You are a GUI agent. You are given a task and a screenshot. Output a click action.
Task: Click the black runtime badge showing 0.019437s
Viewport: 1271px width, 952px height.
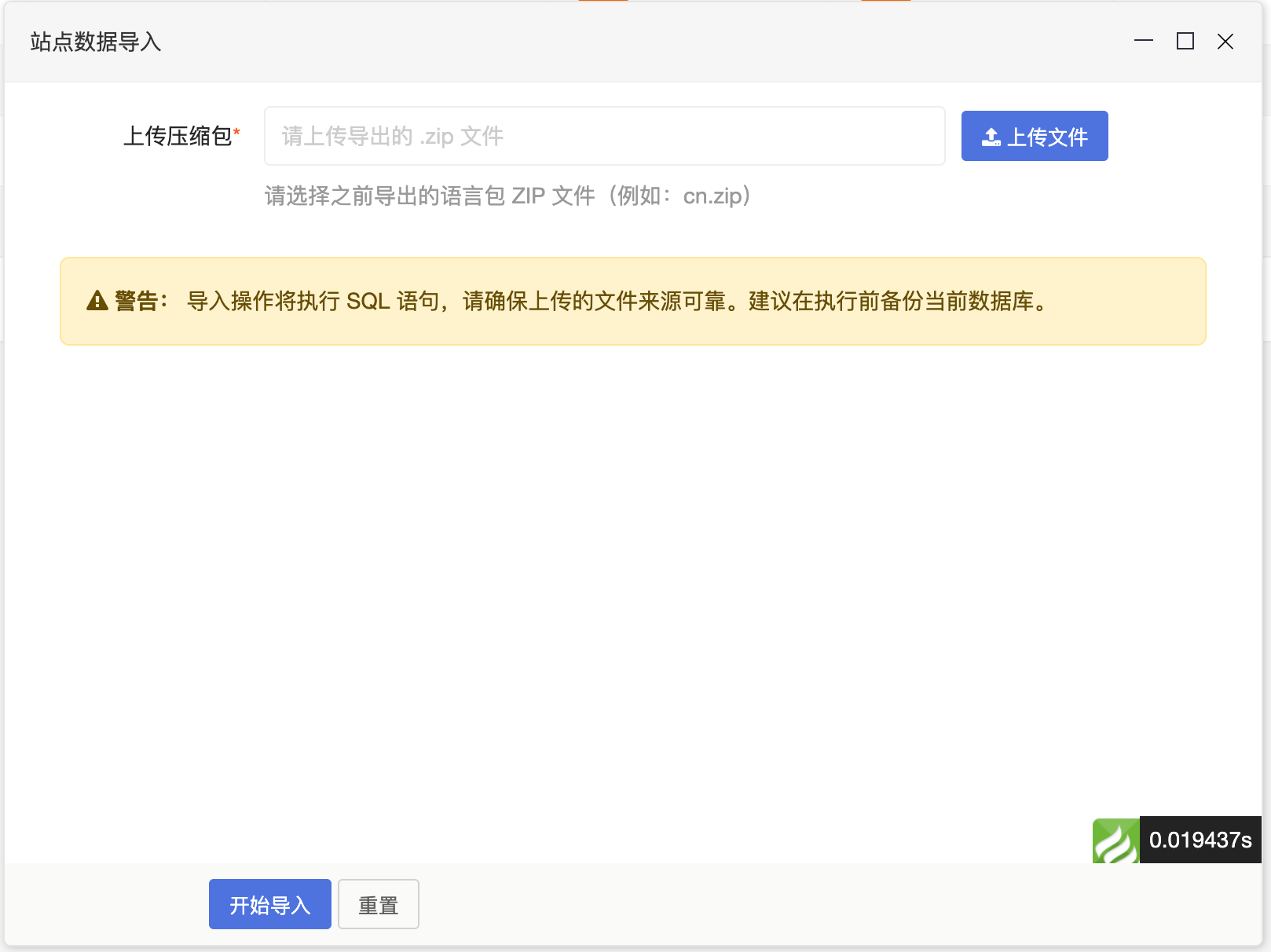tap(1200, 840)
